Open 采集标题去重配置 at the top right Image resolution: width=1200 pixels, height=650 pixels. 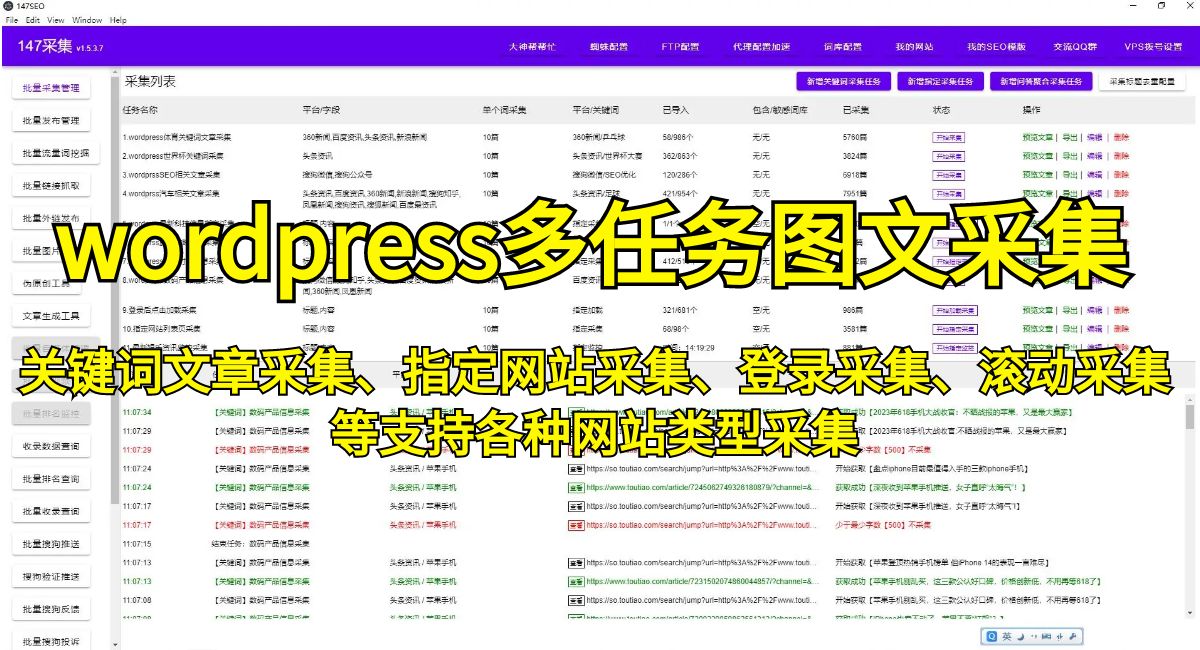1140,81
